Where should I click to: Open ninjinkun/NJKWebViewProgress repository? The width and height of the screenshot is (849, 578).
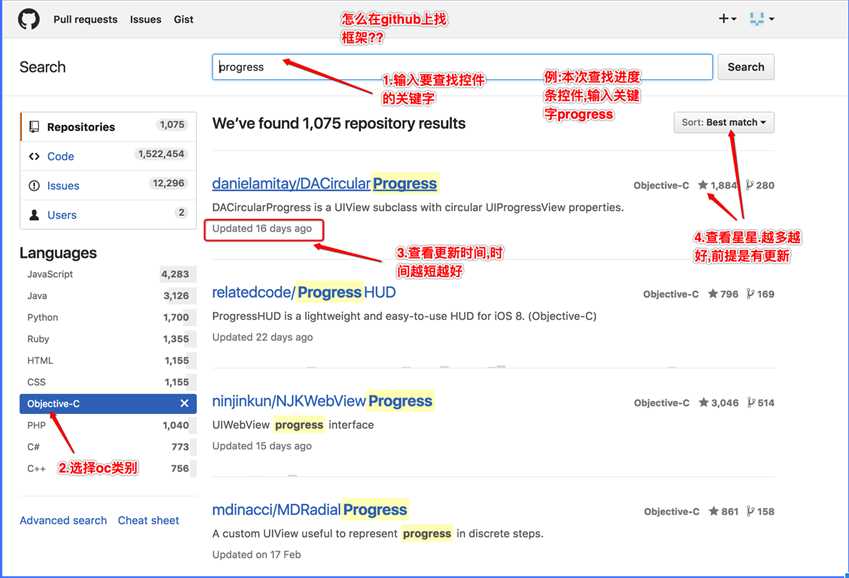(x=322, y=401)
